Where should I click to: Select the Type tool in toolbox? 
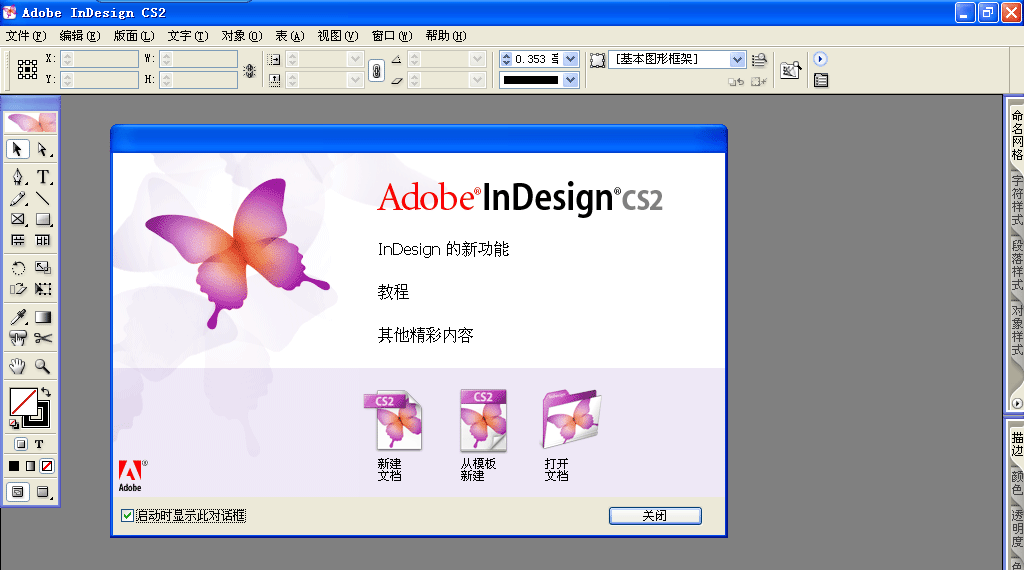42,177
